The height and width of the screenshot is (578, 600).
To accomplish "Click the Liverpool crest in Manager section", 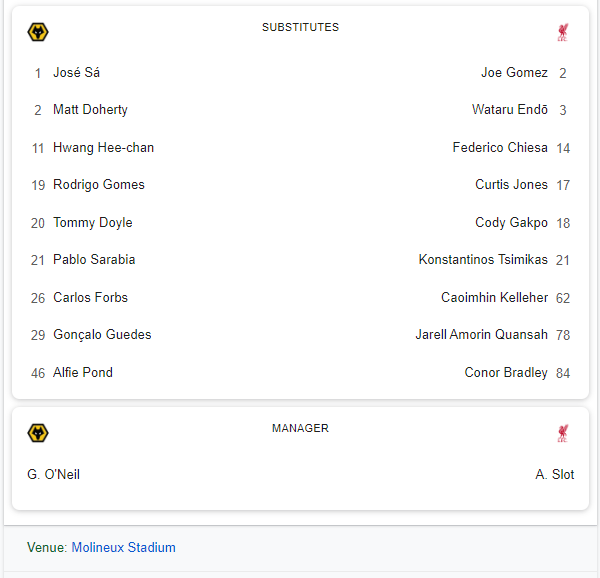I will (x=562, y=433).
